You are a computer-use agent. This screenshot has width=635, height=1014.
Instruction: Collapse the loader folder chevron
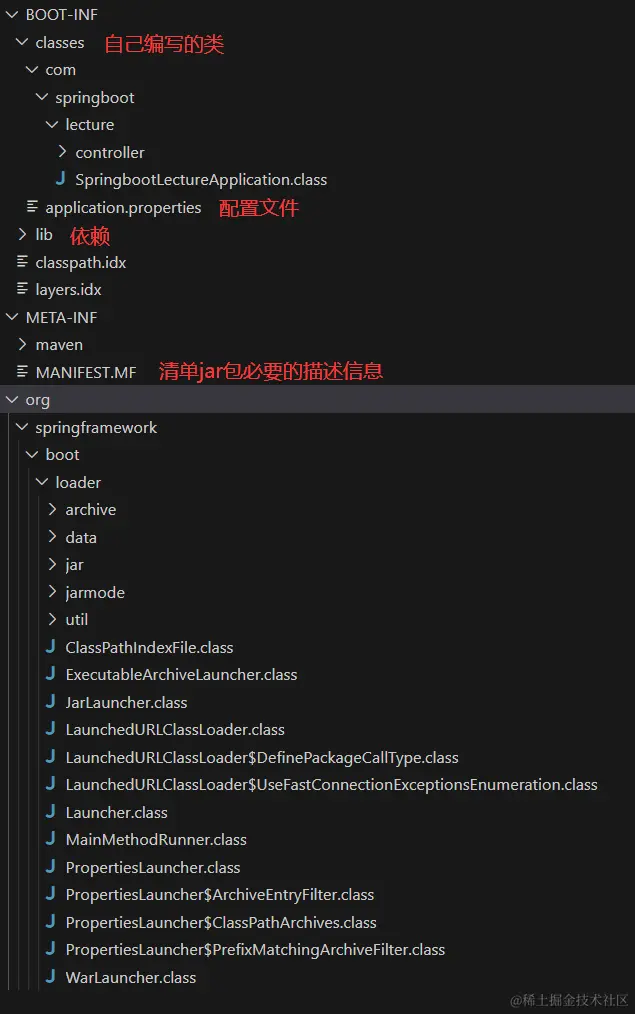[x=42, y=482]
